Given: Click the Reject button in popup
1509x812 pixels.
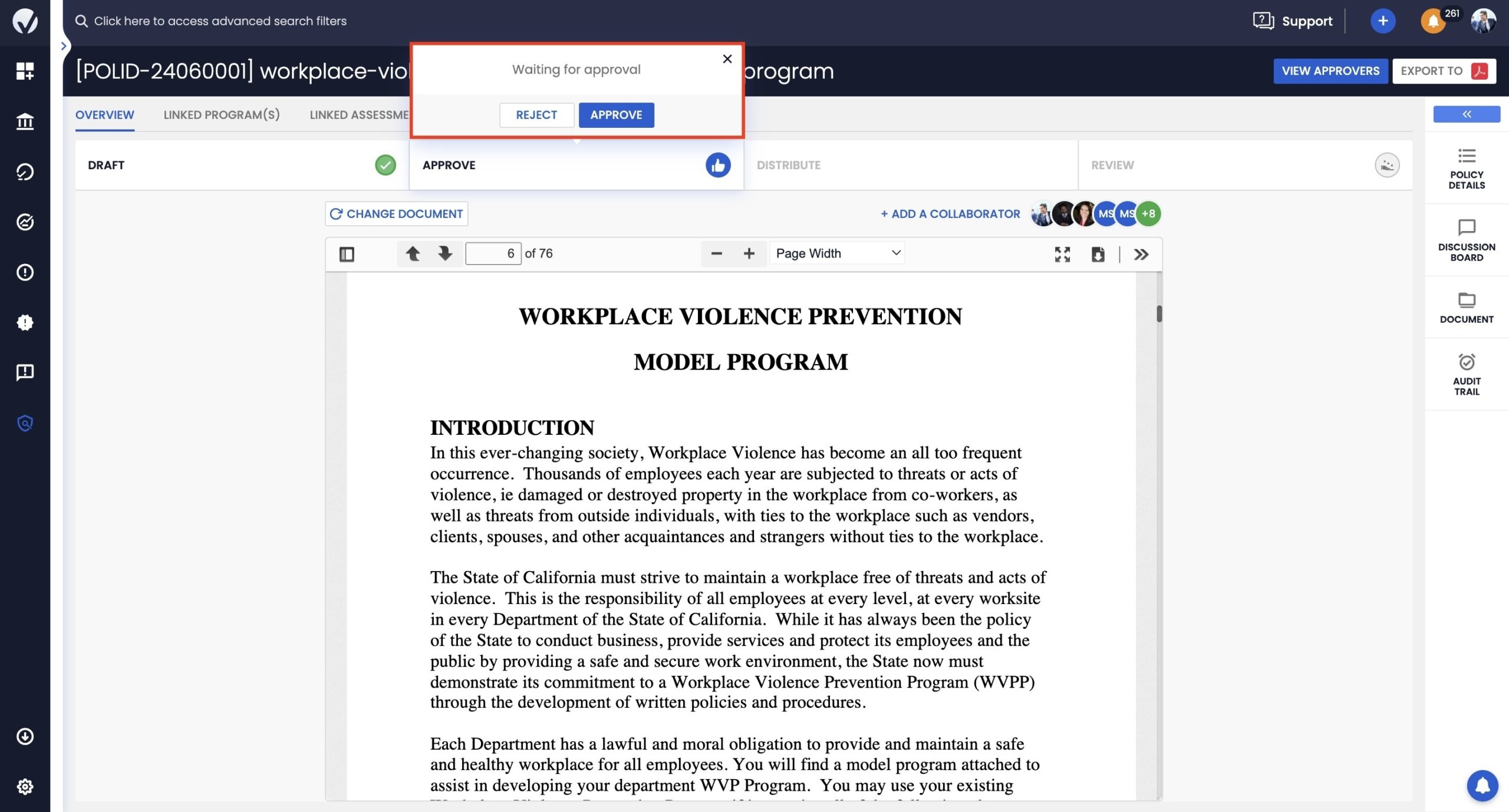Looking at the screenshot, I should pyautogui.click(x=536, y=115).
